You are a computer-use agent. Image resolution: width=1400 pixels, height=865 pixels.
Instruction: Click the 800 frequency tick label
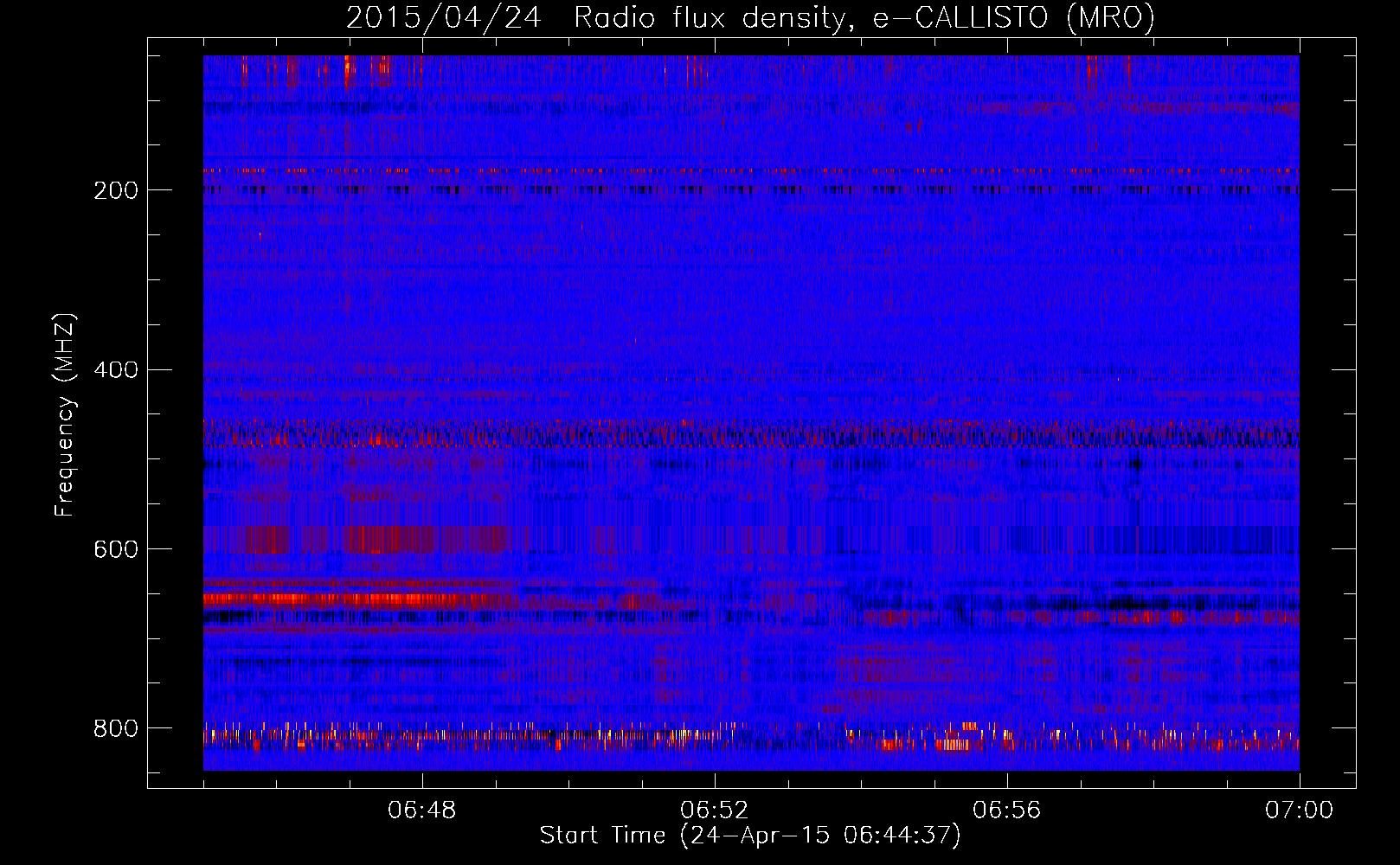(x=116, y=728)
